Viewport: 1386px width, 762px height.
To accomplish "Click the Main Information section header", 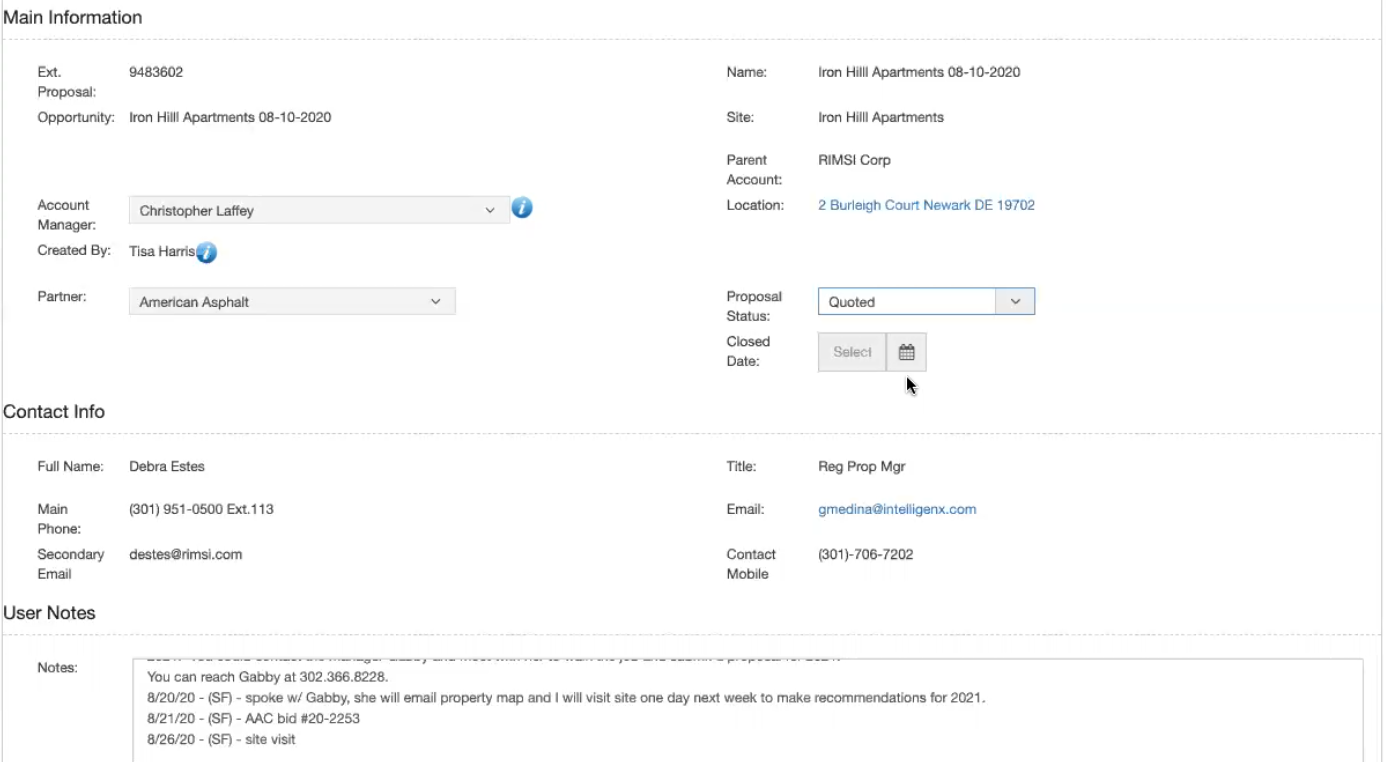I will (x=72, y=18).
